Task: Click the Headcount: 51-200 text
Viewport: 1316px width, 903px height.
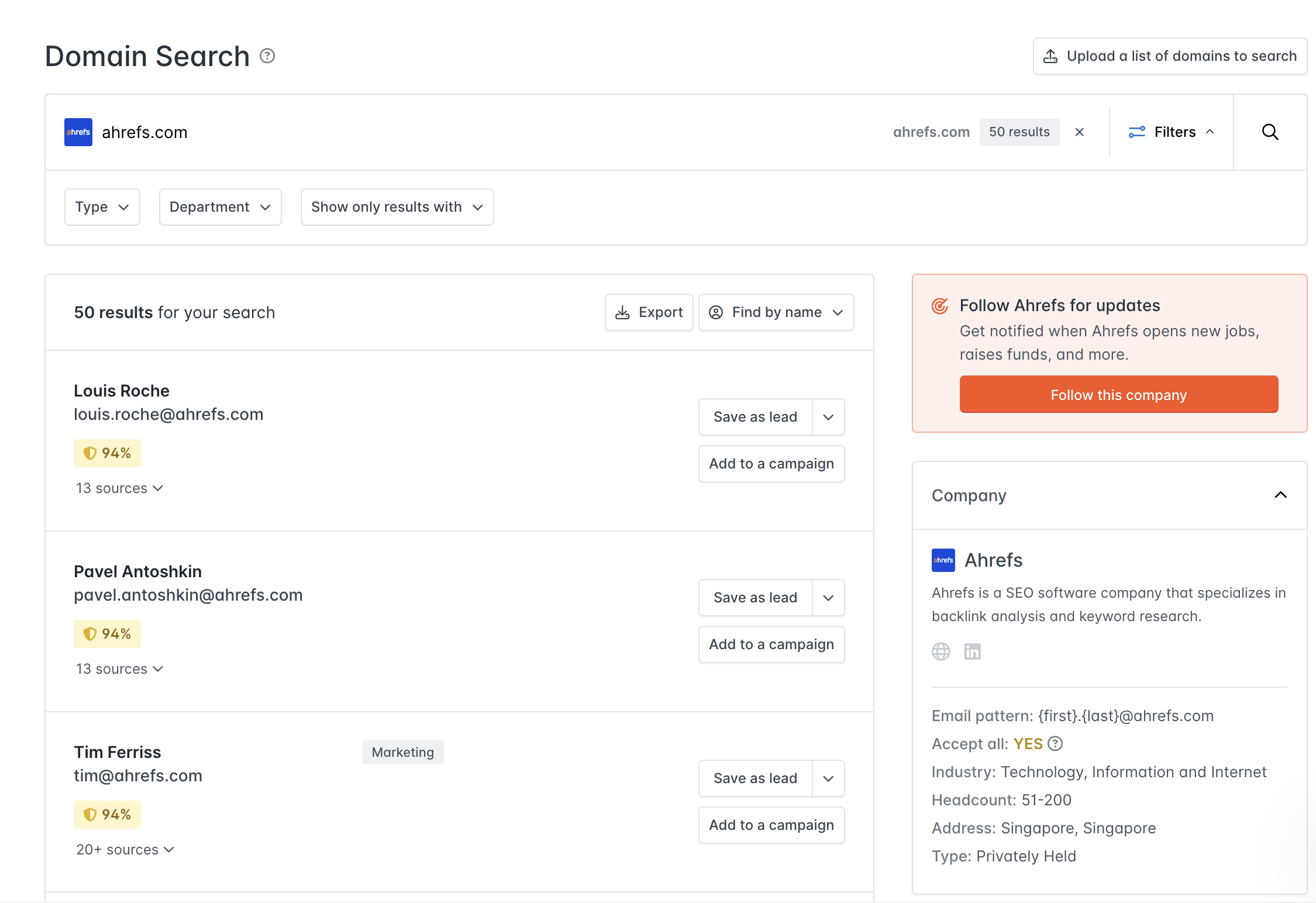Action: [x=1002, y=800]
